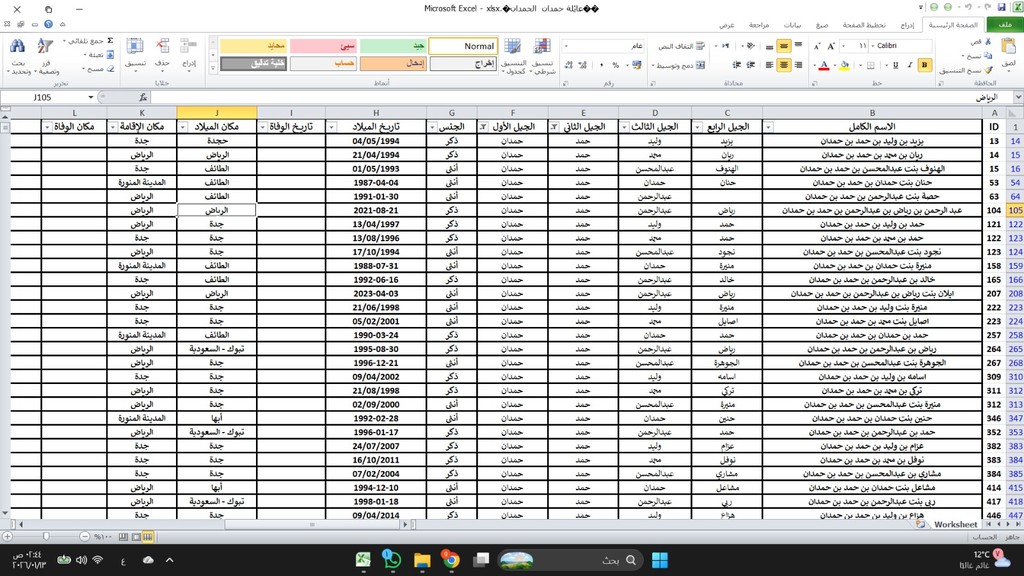Open filter dropdown for الاسم الكامل column
The image size is (1024, 576).
769,127
